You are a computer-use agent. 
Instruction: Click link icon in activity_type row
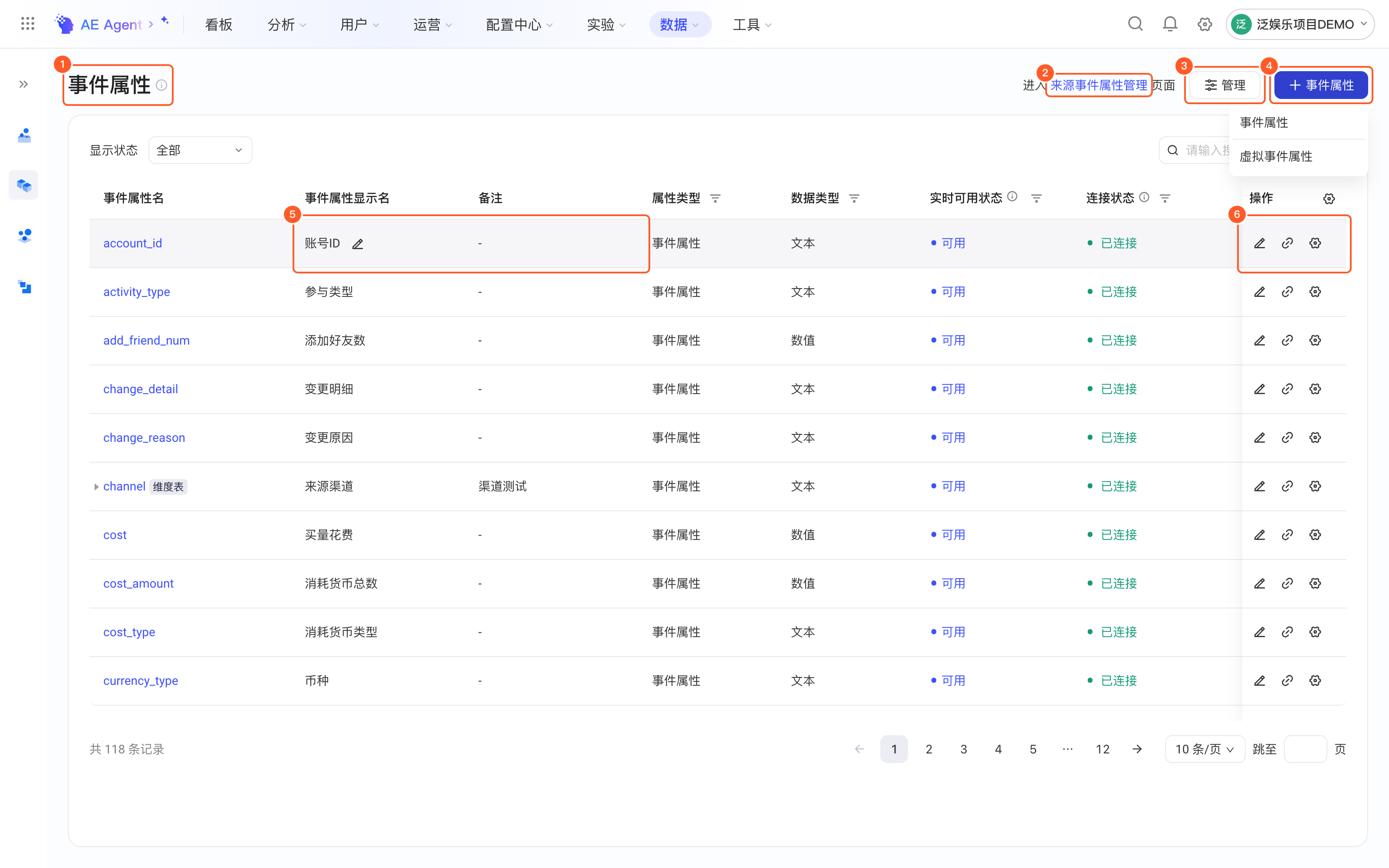pyautogui.click(x=1287, y=292)
